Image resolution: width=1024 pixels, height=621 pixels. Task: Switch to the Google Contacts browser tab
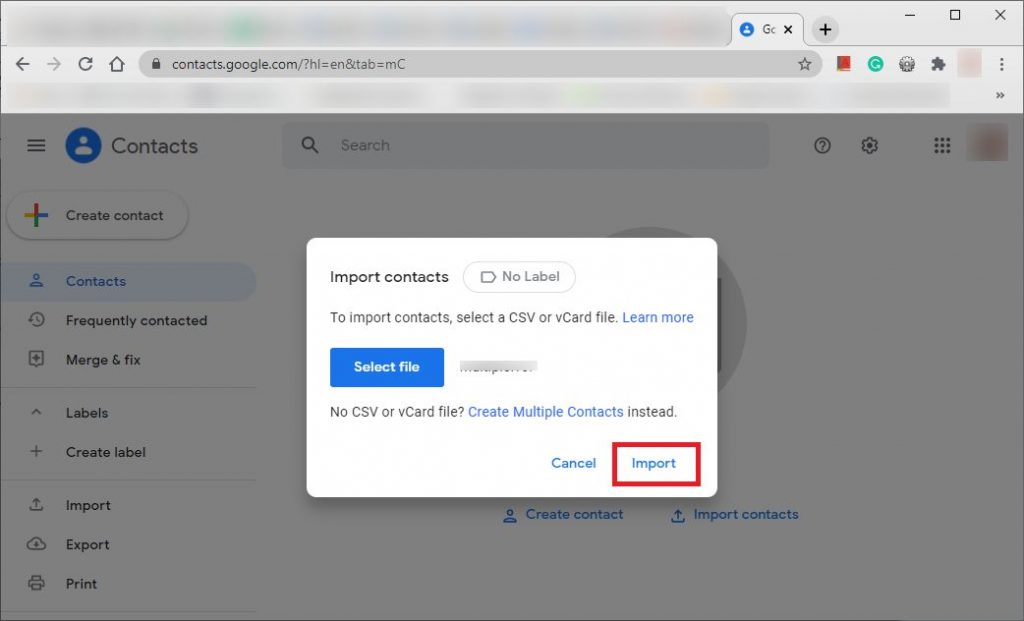(765, 29)
